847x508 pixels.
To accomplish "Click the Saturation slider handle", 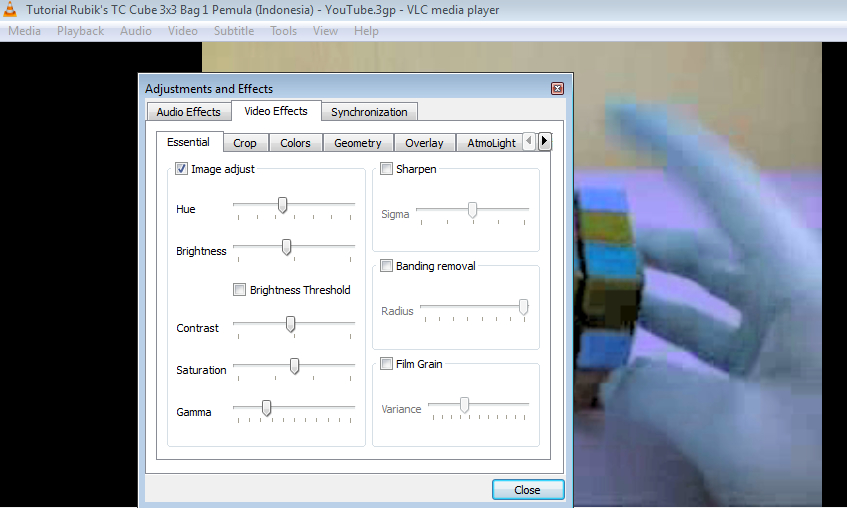I will click(294, 366).
